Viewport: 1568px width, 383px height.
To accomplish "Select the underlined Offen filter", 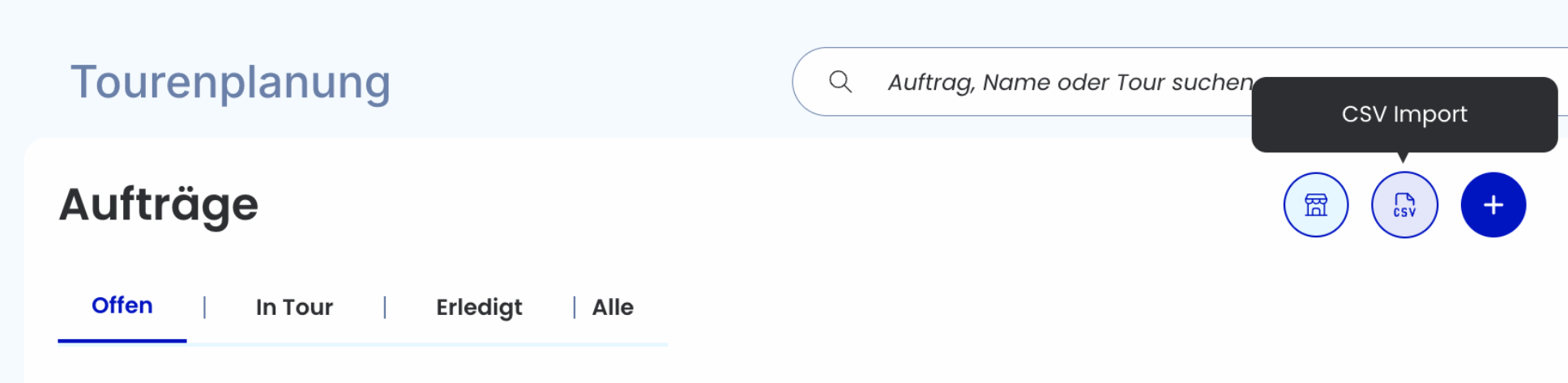I will coord(122,306).
